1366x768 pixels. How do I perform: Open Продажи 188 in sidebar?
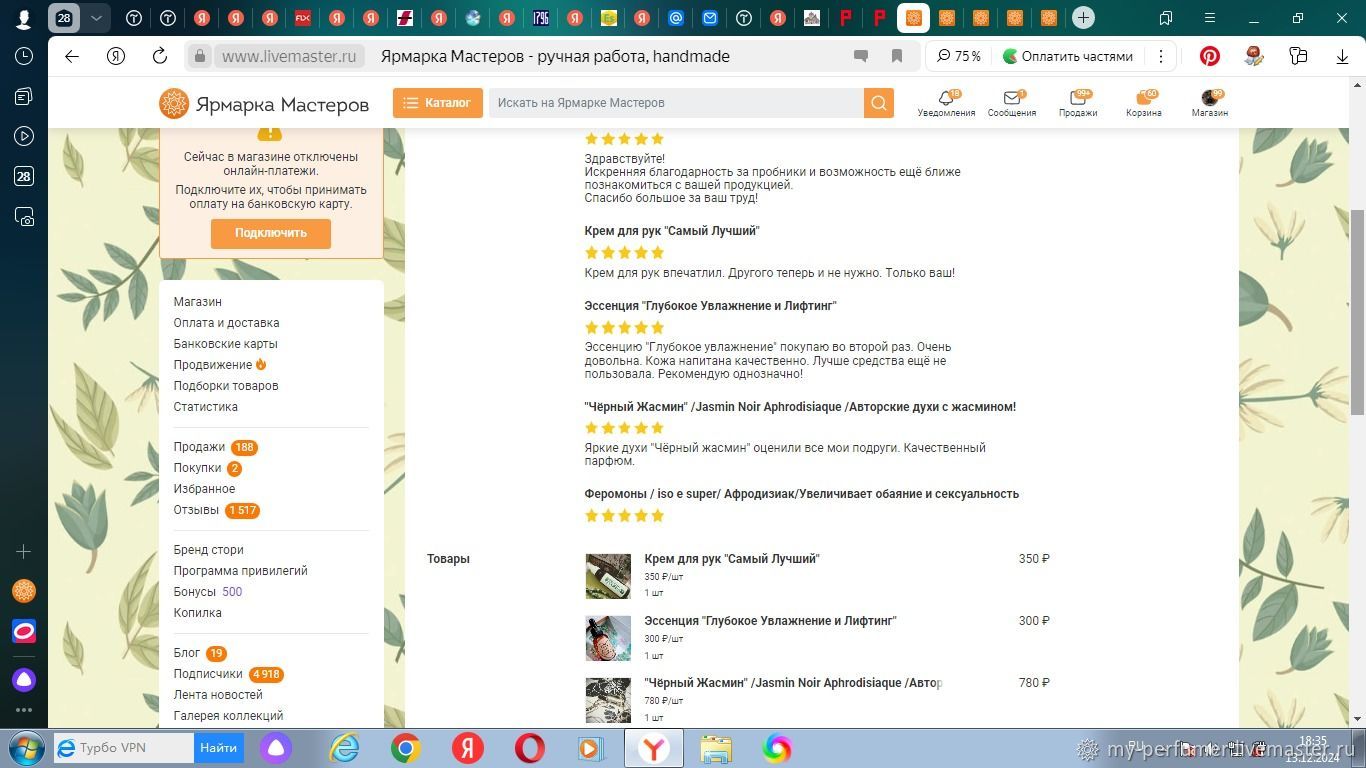coord(215,447)
